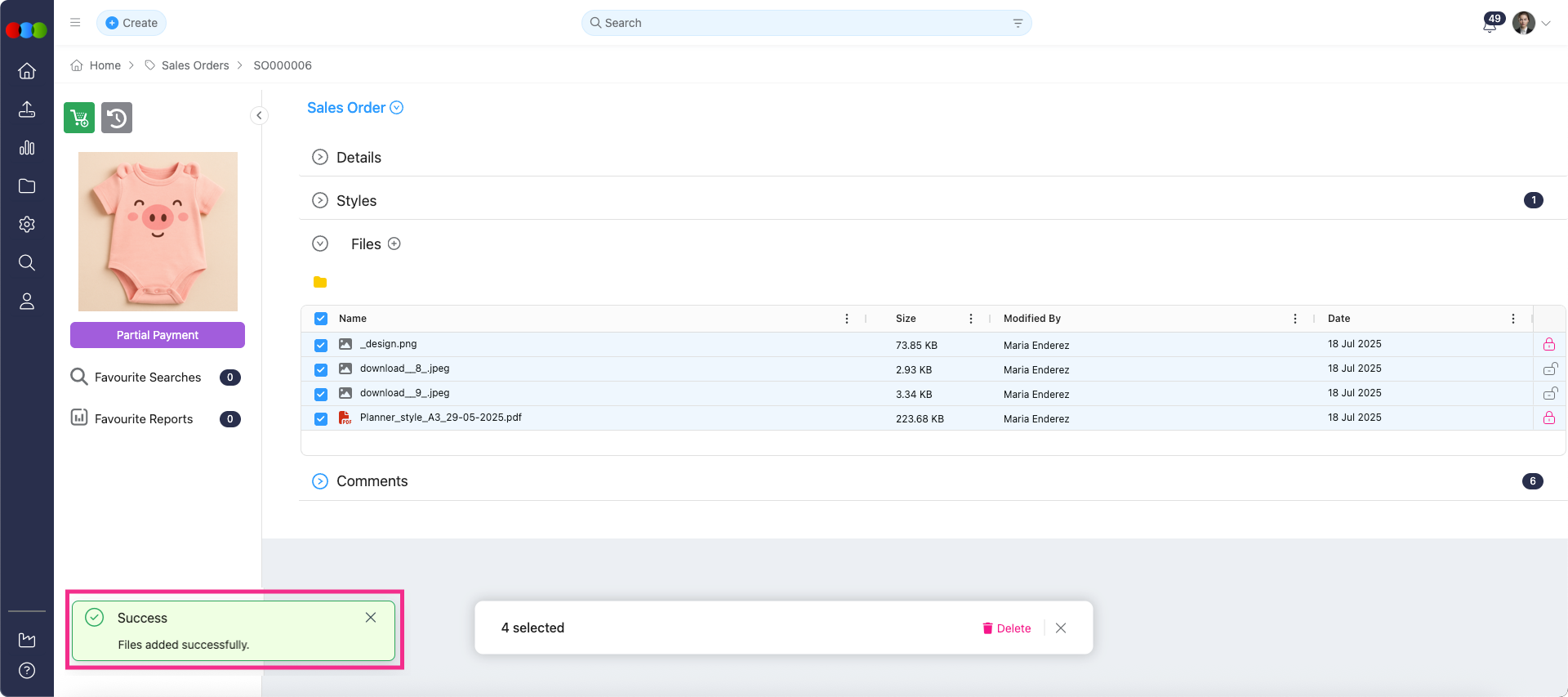This screenshot has width=1568, height=697.
Task: Click Delete for selected files
Action: click(x=1006, y=628)
